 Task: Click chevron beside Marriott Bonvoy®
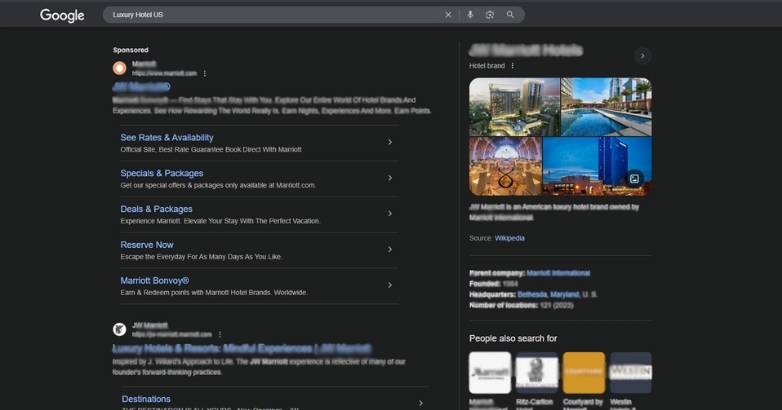tap(390, 285)
